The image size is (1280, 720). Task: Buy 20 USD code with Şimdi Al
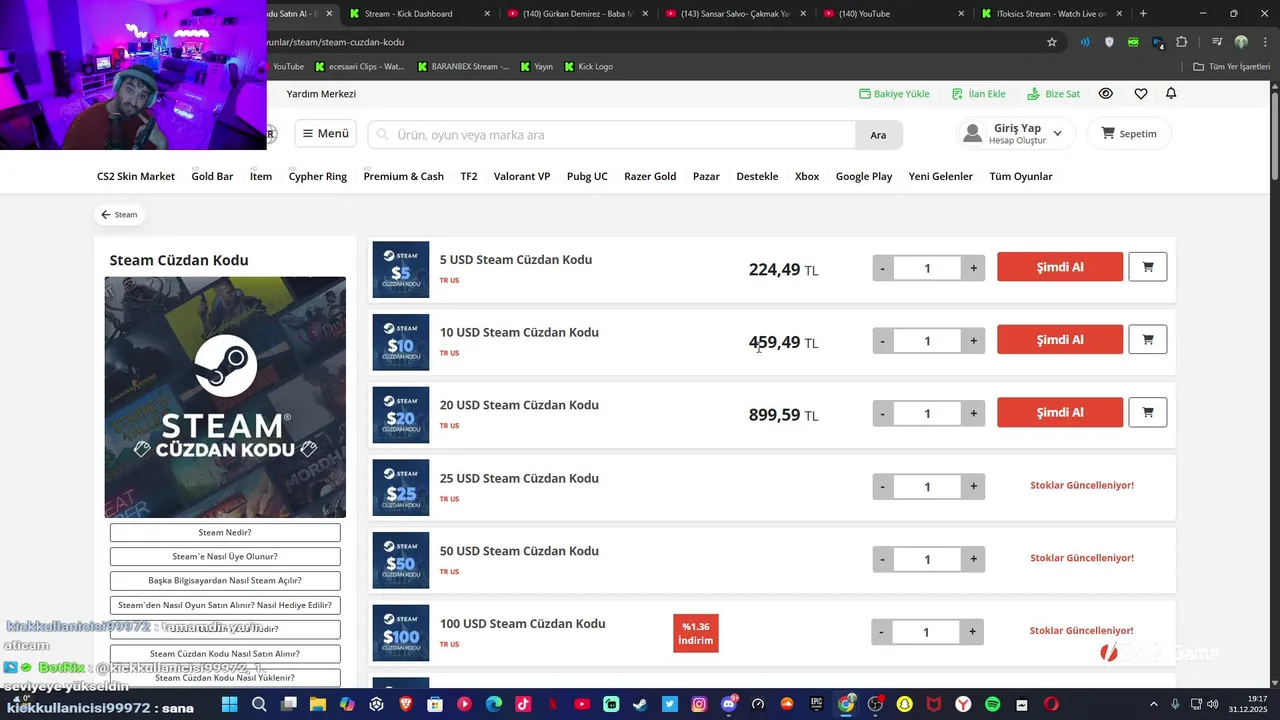tap(1060, 412)
